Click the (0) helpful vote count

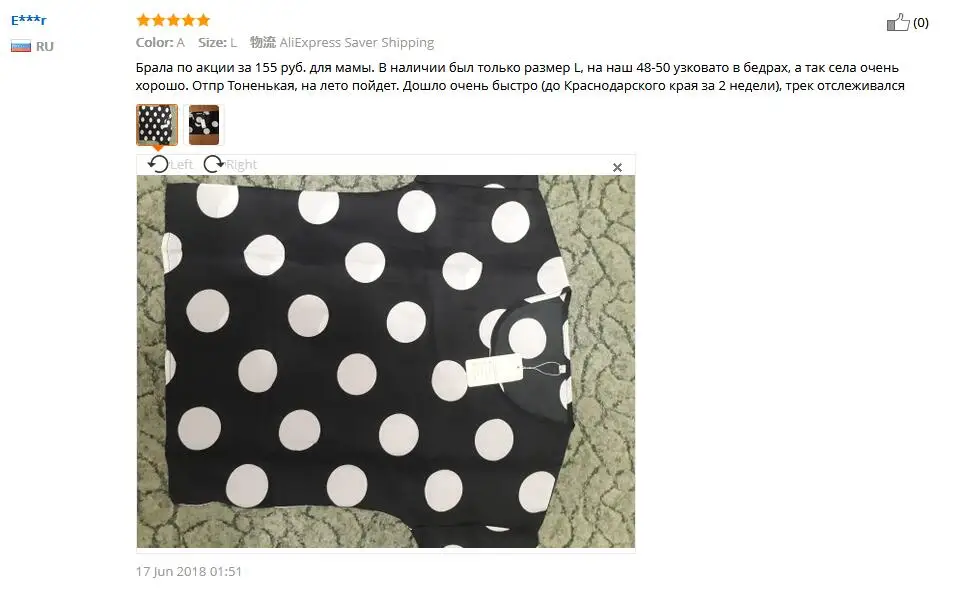coord(921,23)
